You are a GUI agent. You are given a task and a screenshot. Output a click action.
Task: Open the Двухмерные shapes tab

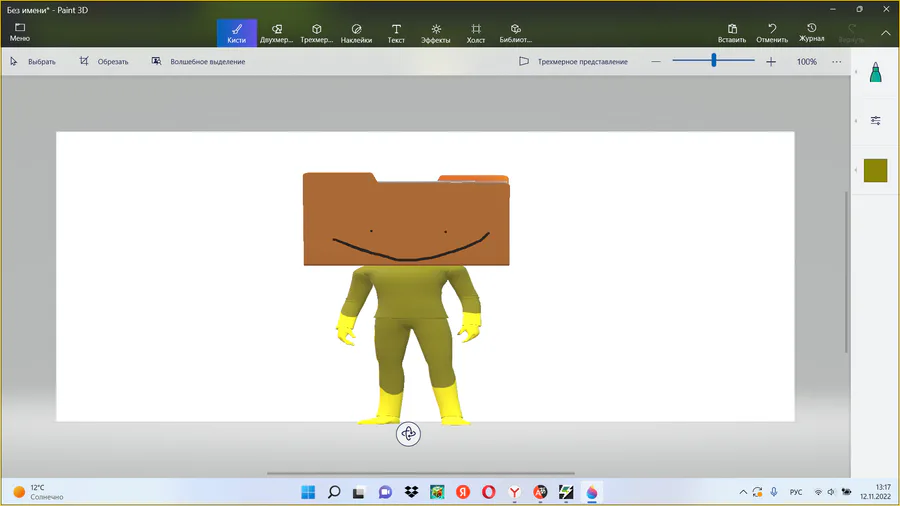pos(277,33)
